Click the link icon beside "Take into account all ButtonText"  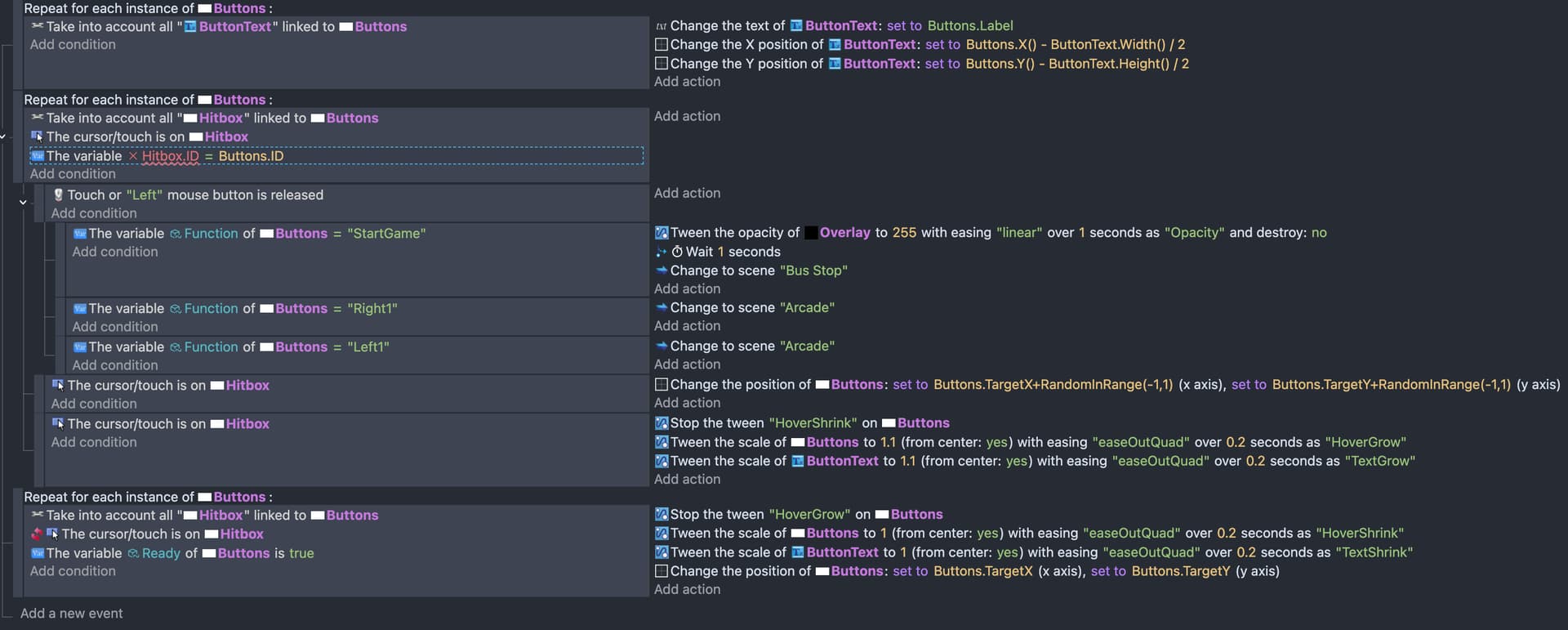click(x=37, y=26)
